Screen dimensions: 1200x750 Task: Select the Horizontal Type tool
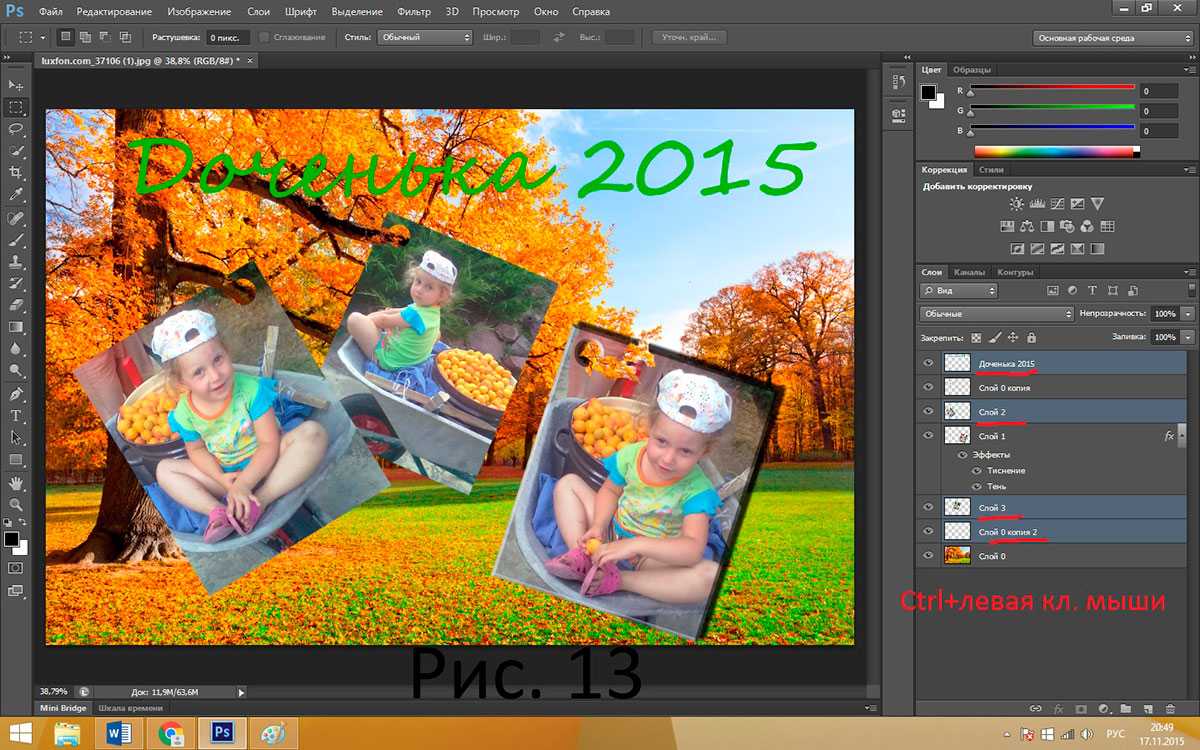click(x=16, y=415)
